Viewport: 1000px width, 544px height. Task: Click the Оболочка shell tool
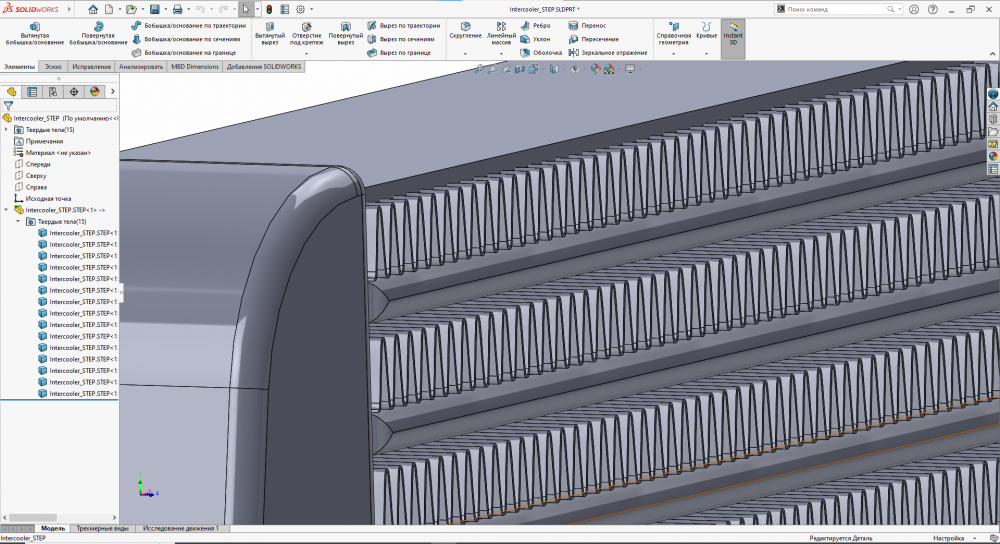click(x=541, y=52)
